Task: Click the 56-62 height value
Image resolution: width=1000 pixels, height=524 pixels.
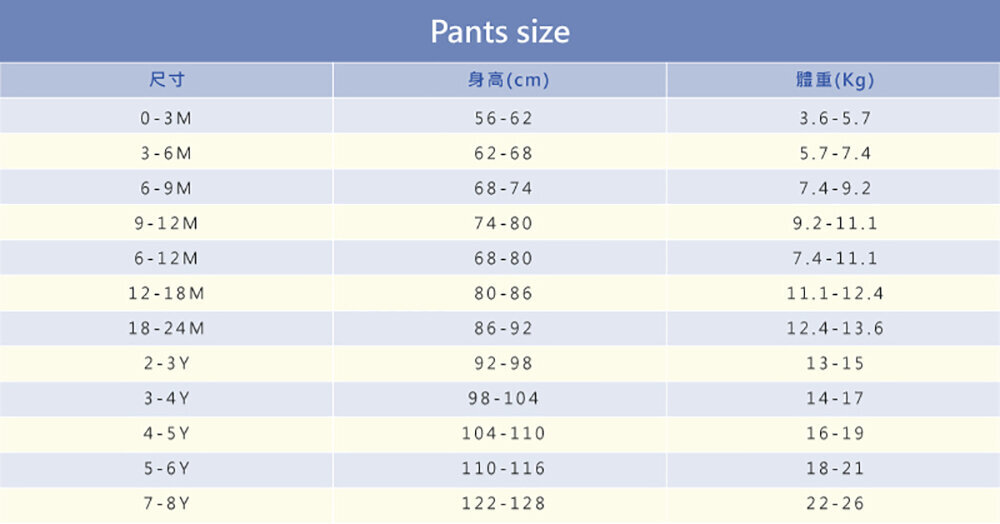Action: click(x=503, y=118)
